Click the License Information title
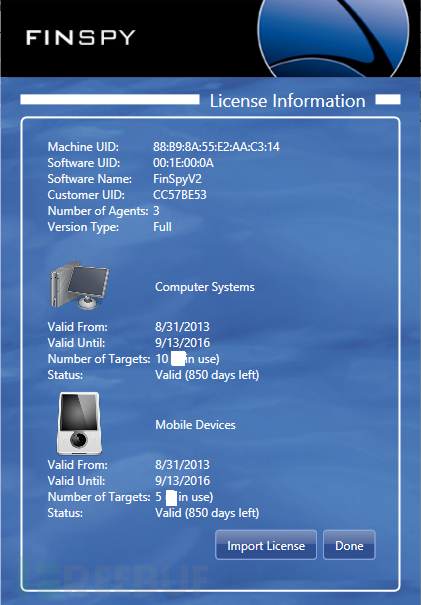 pyautogui.click(x=287, y=101)
